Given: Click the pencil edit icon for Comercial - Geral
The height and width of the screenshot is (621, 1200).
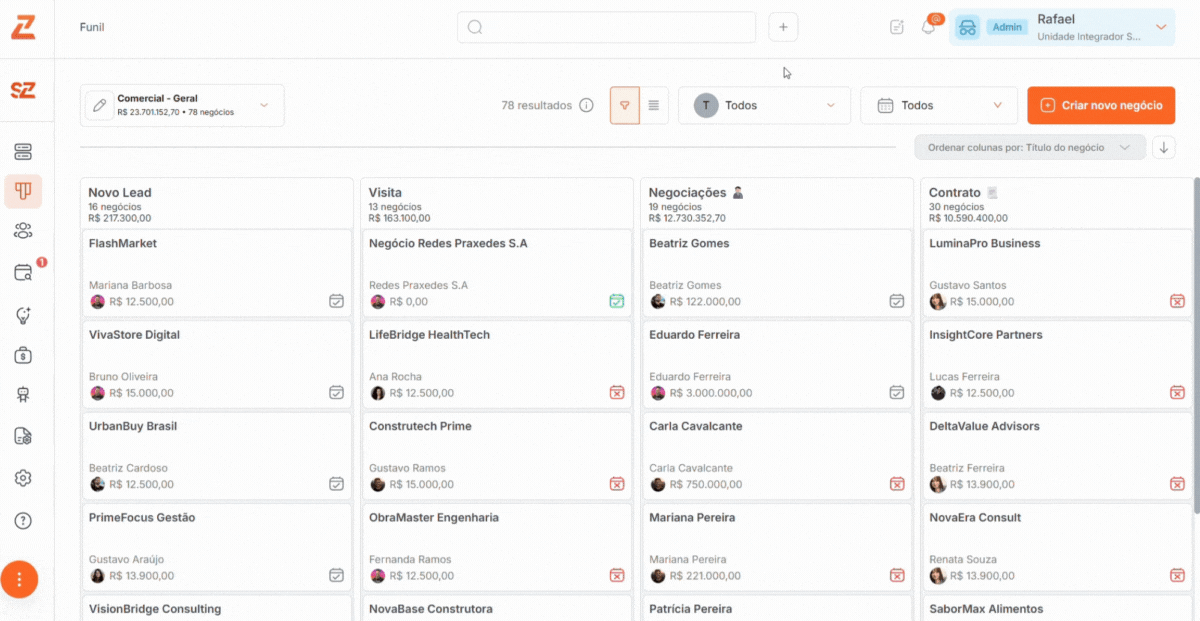Looking at the screenshot, I should point(99,105).
